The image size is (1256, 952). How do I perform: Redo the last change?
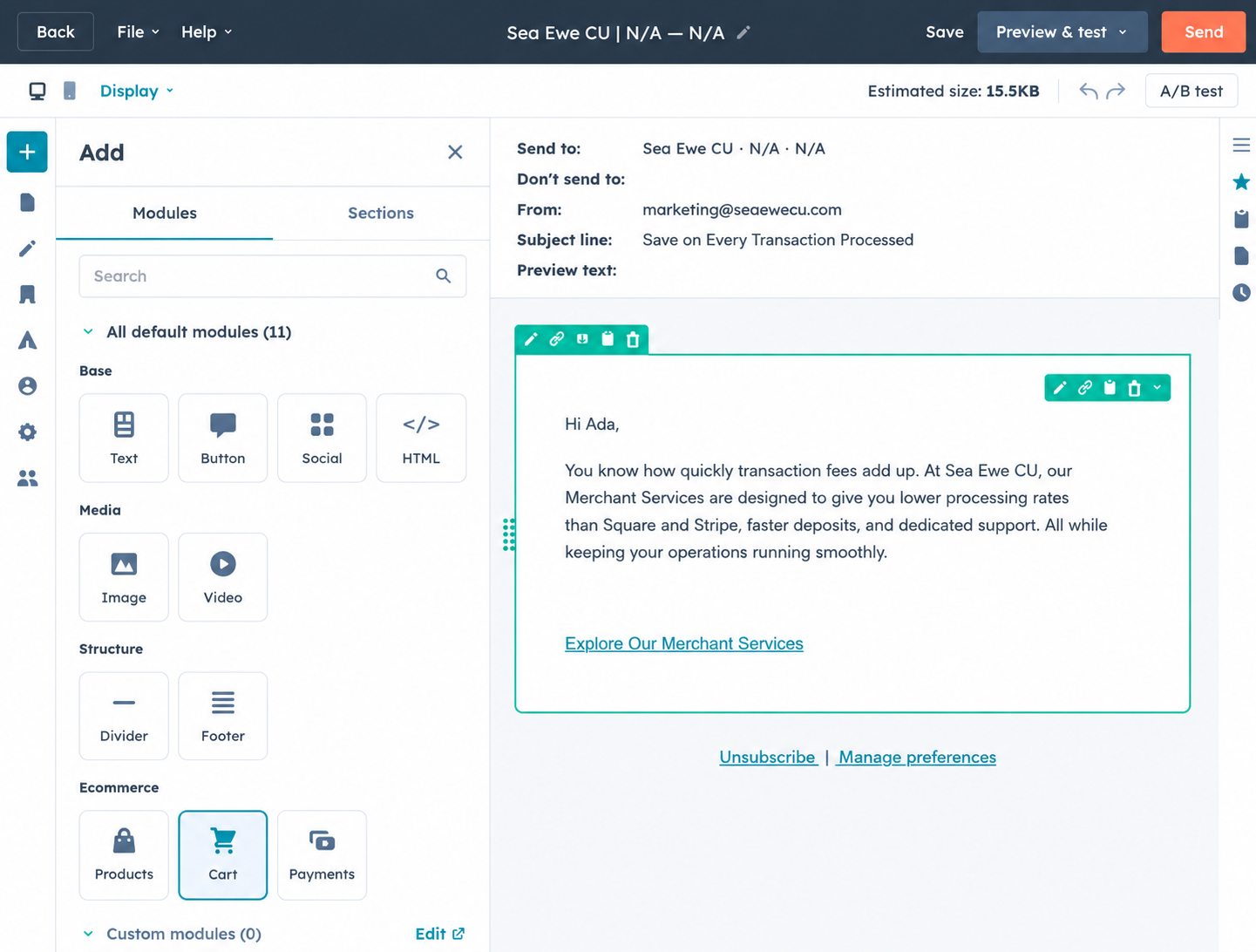tap(1116, 91)
